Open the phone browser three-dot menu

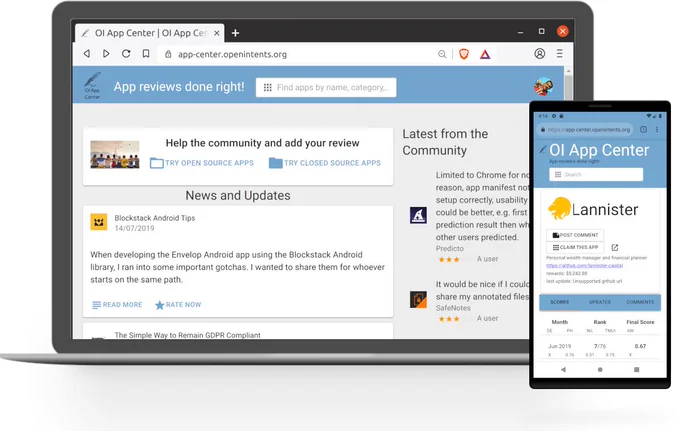tap(657, 130)
